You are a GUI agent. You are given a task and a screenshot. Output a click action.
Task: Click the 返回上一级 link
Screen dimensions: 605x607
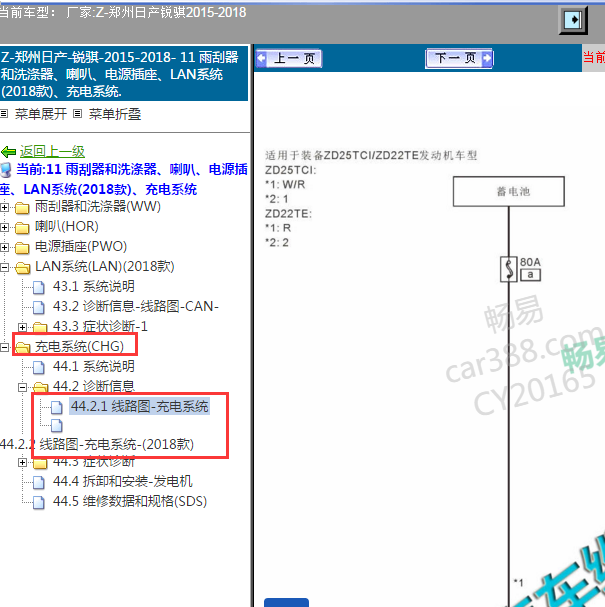click(52, 151)
